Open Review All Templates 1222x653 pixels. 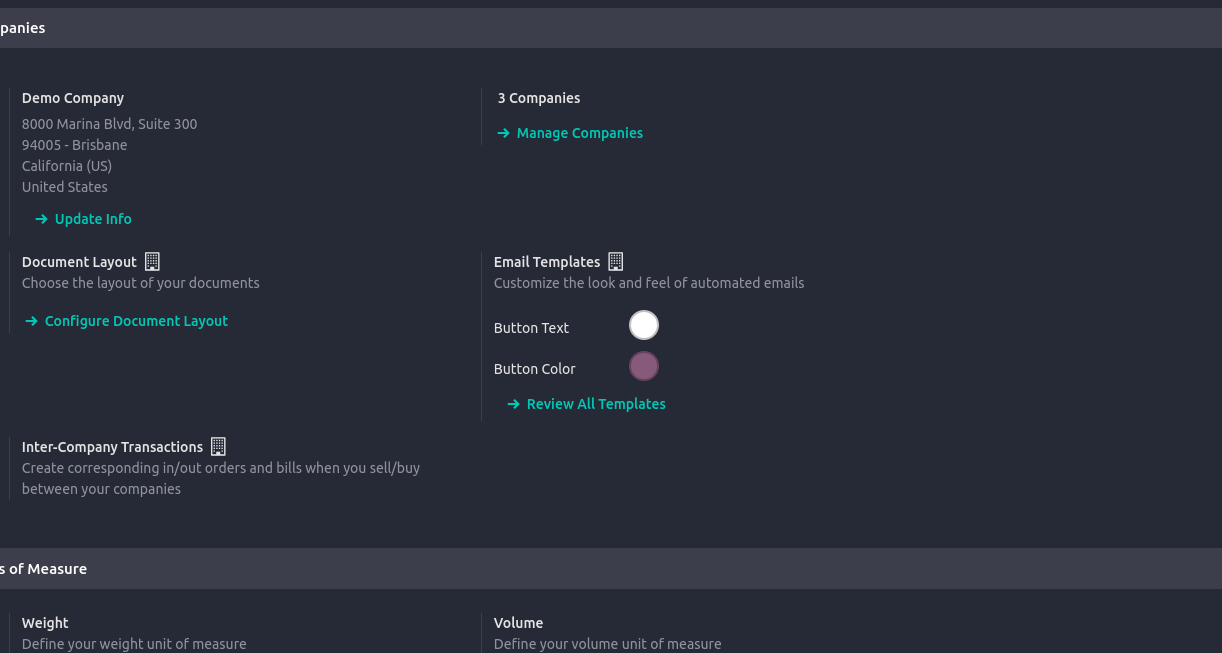(596, 404)
